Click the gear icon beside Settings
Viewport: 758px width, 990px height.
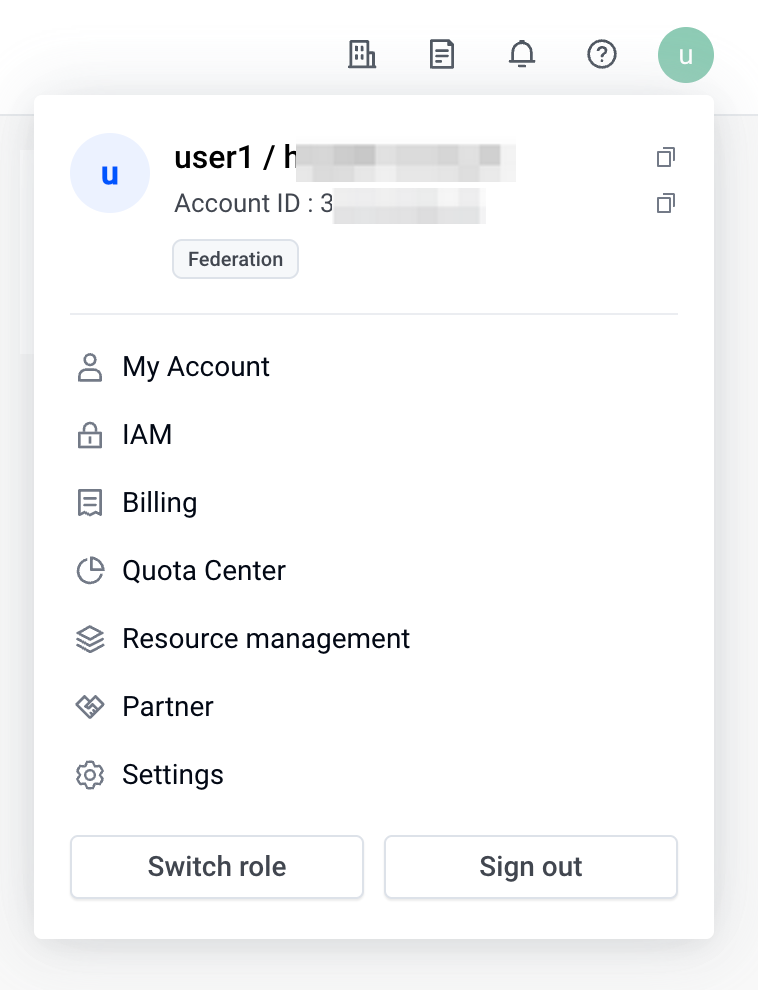pos(90,775)
